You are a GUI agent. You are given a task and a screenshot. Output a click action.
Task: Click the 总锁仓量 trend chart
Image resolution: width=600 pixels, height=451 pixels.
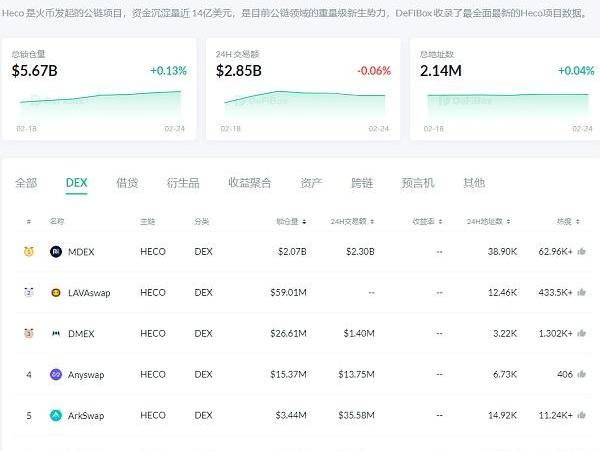[x=99, y=100]
